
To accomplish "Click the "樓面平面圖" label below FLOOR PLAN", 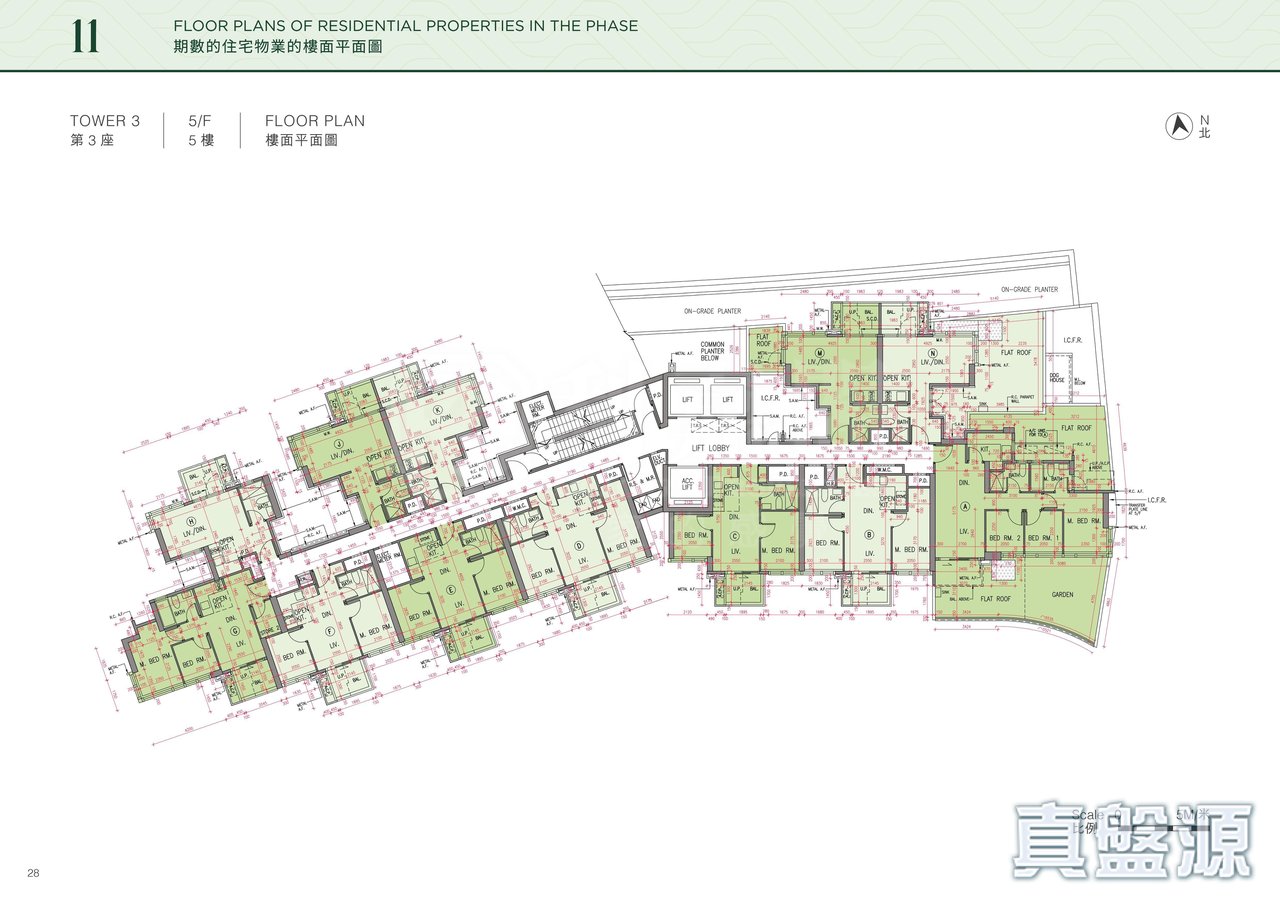I will pos(301,141).
